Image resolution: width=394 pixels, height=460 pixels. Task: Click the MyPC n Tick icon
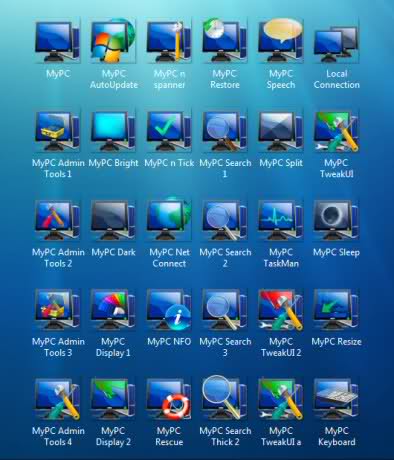(169, 130)
